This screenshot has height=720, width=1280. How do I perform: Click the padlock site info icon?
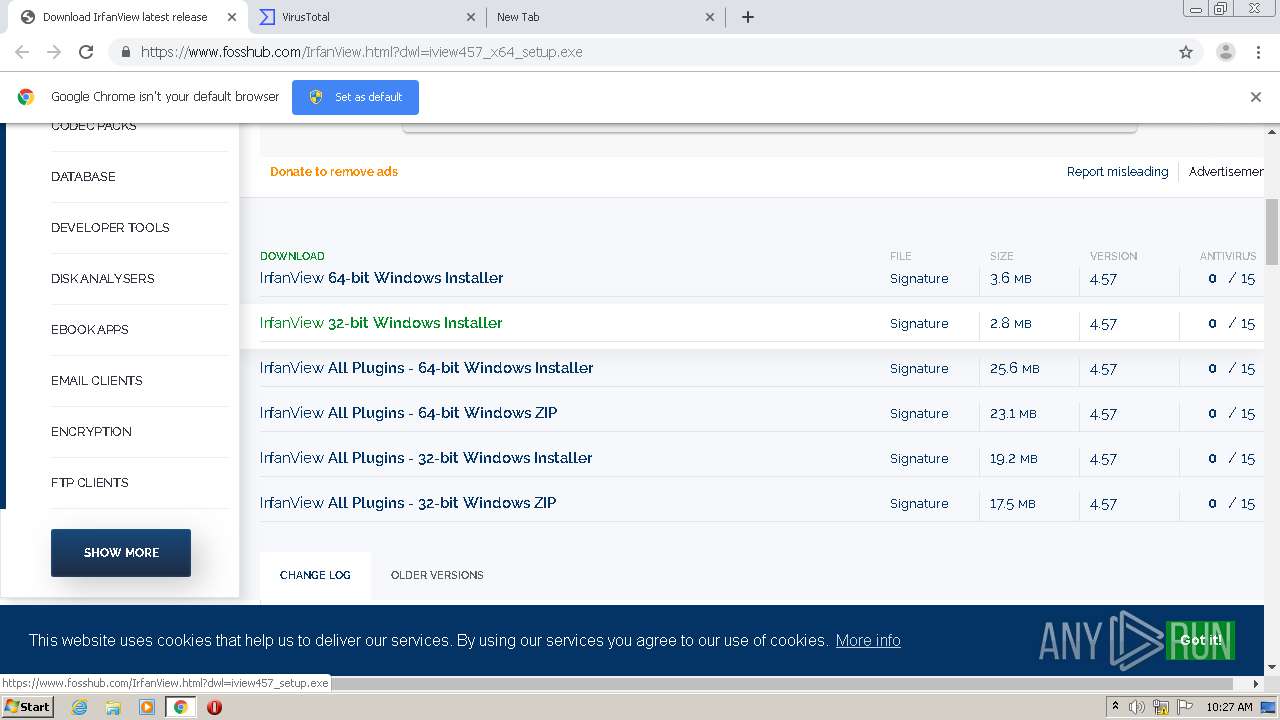tap(125, 52)
